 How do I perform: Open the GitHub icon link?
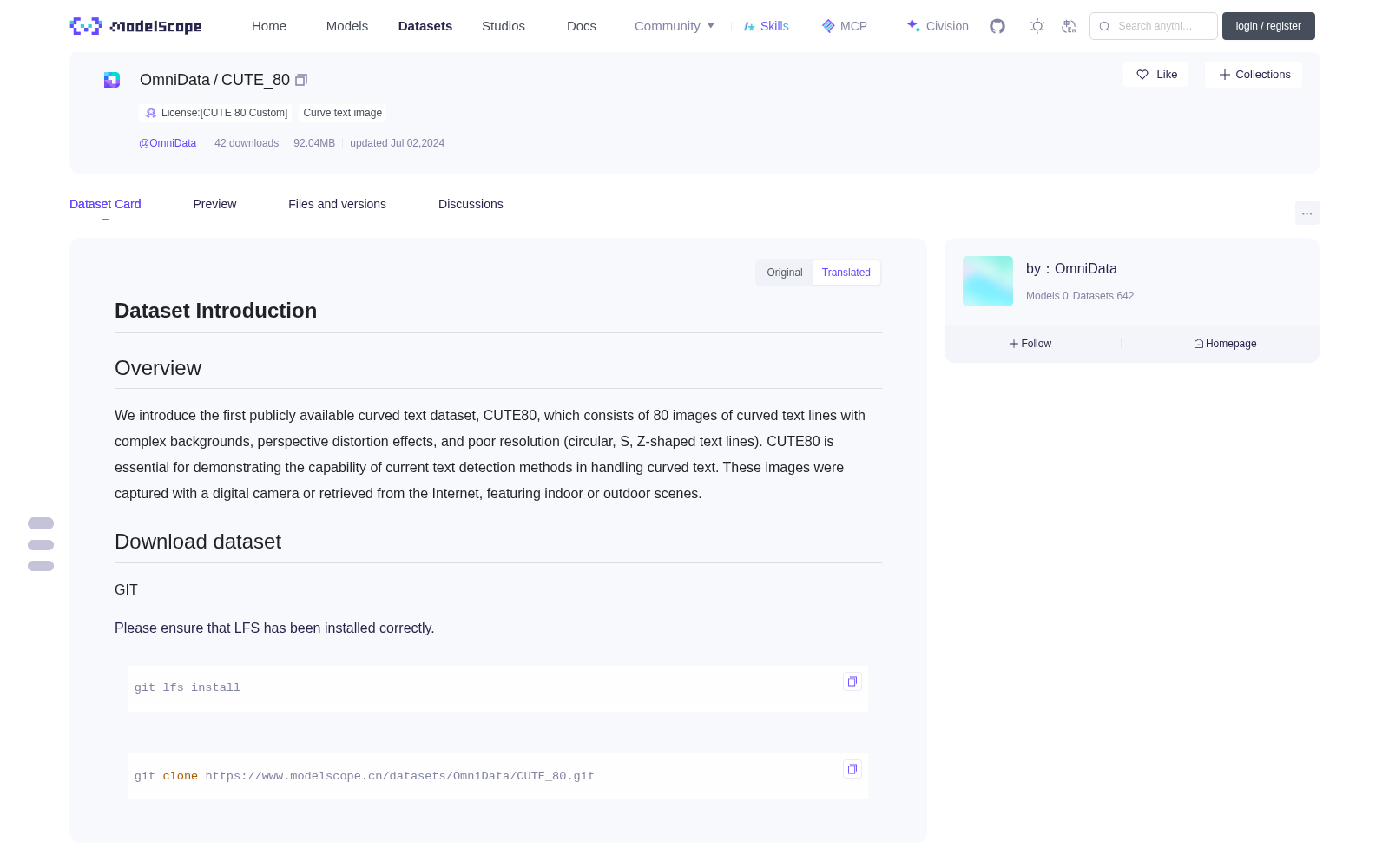997,26
